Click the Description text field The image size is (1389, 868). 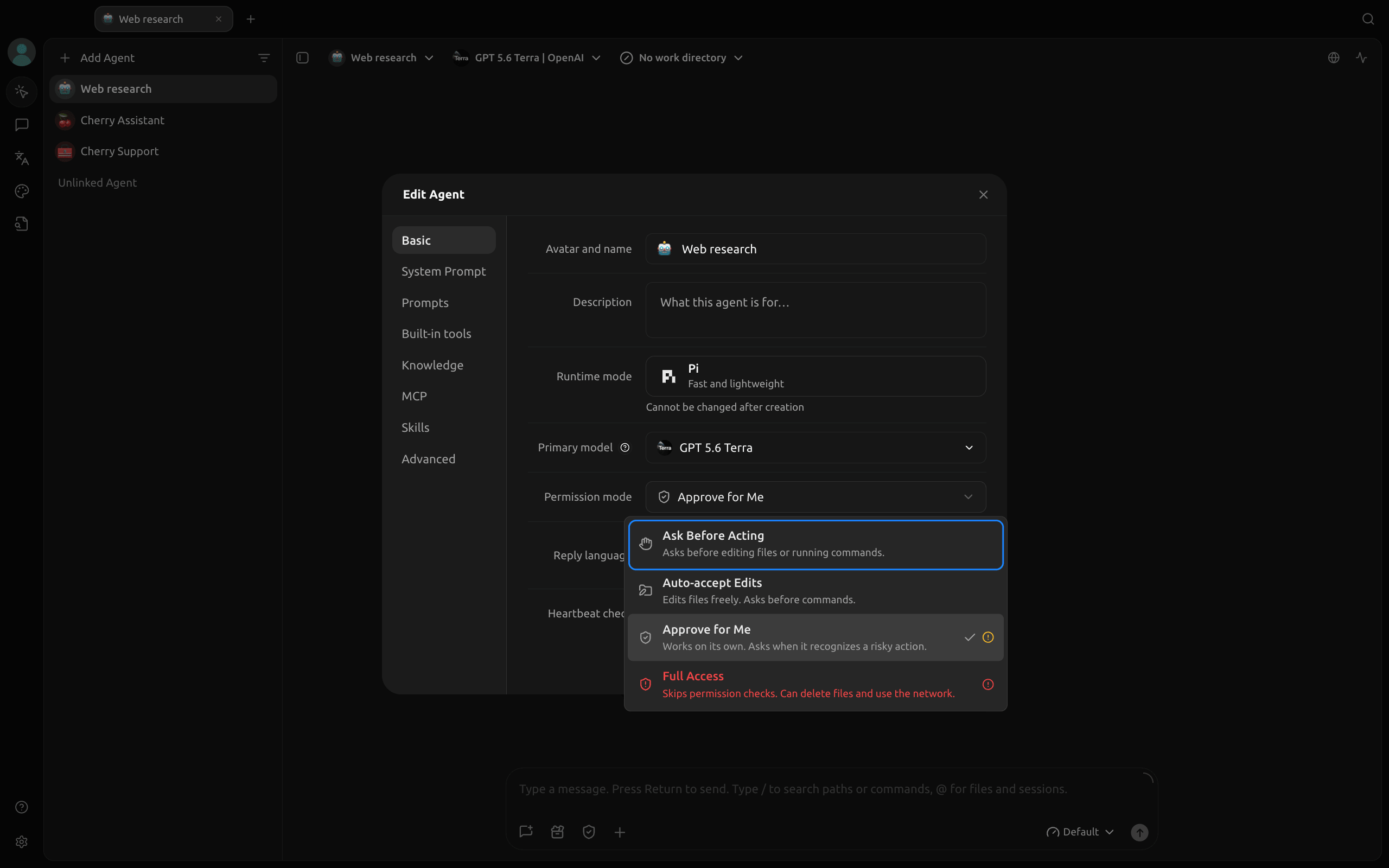coord(815,310)
